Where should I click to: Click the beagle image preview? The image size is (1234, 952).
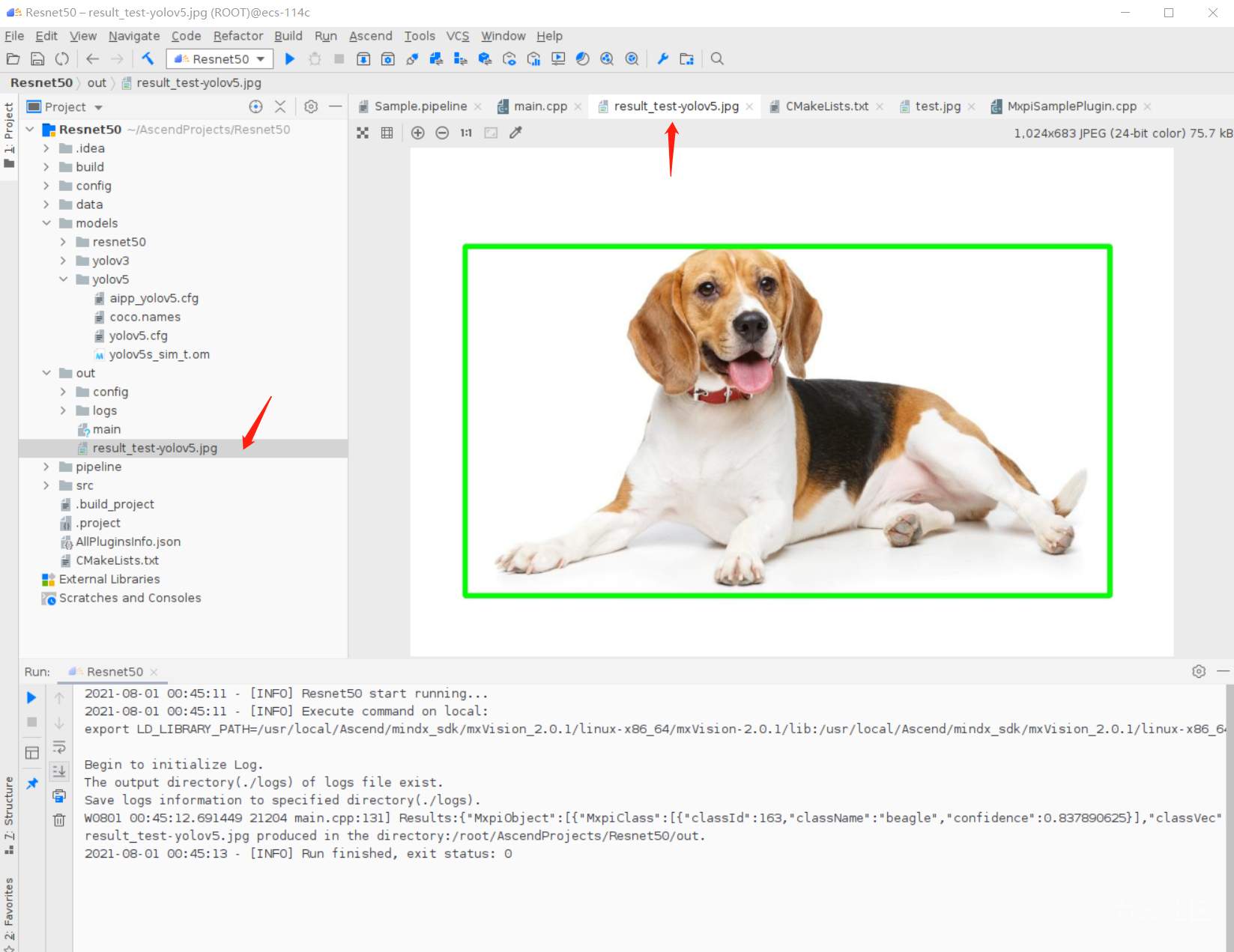792,402
